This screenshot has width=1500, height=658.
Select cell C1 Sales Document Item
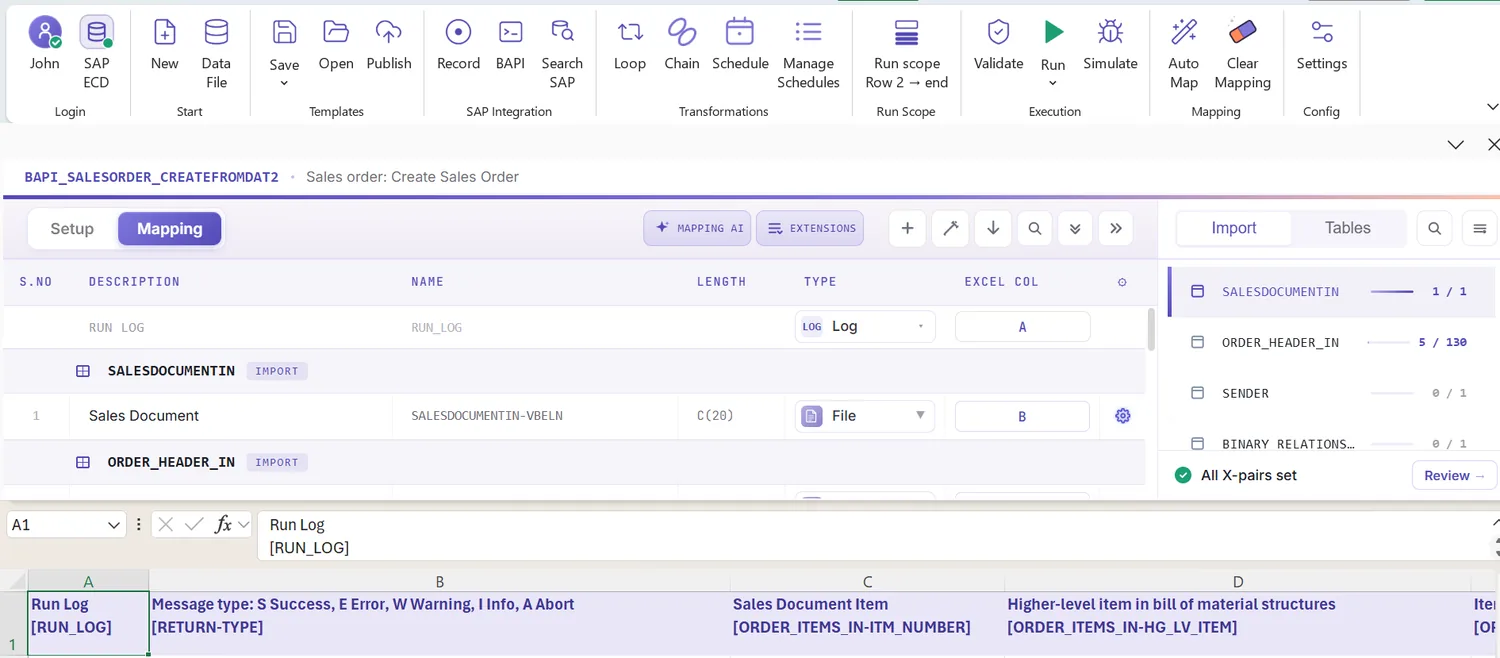(867, 624)
